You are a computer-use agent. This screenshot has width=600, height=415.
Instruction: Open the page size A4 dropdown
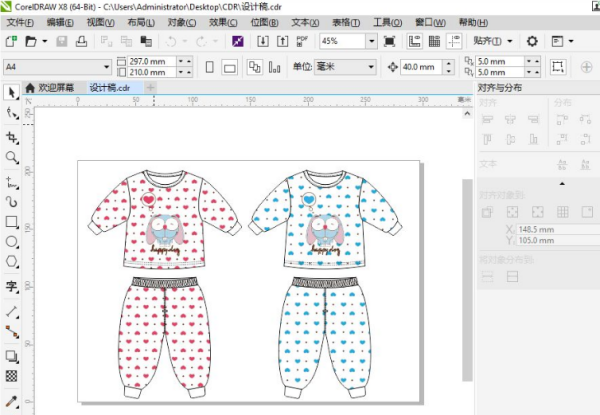point(106,67)
